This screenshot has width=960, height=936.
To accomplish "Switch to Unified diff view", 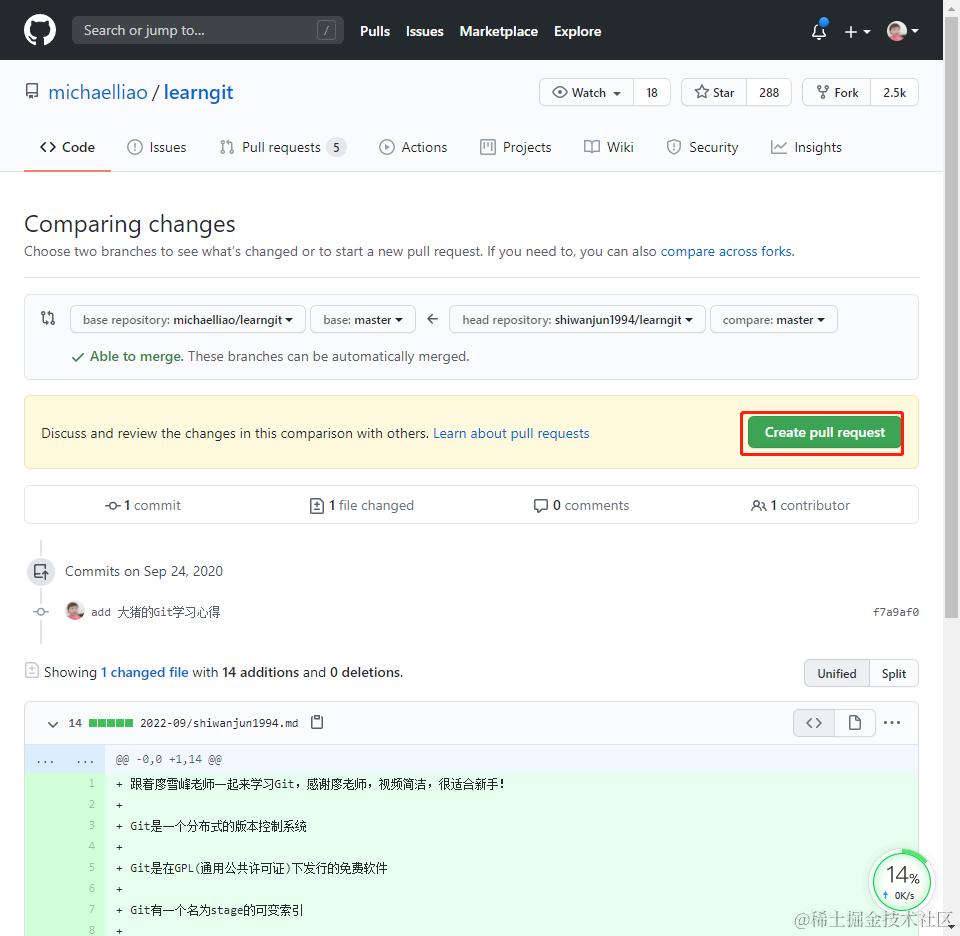I will coord(836,673).
